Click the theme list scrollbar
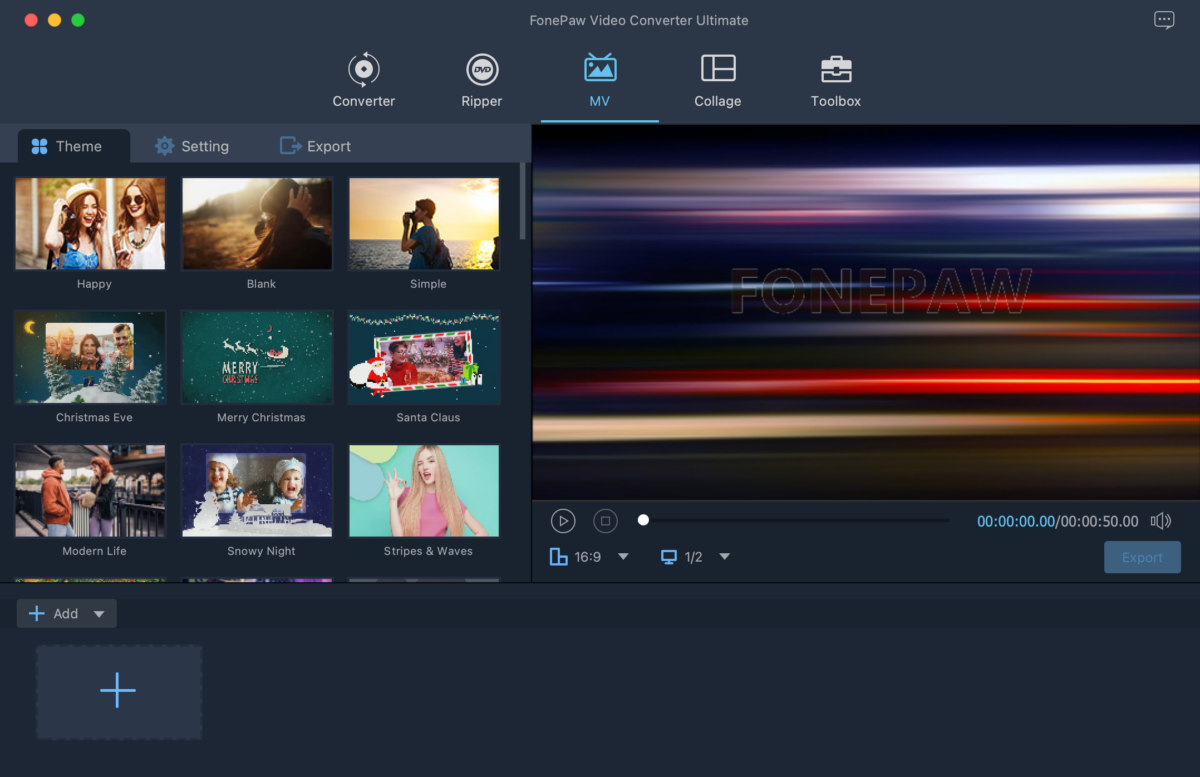Viewport: 1200px width, 777px height. tap(523, 201)
